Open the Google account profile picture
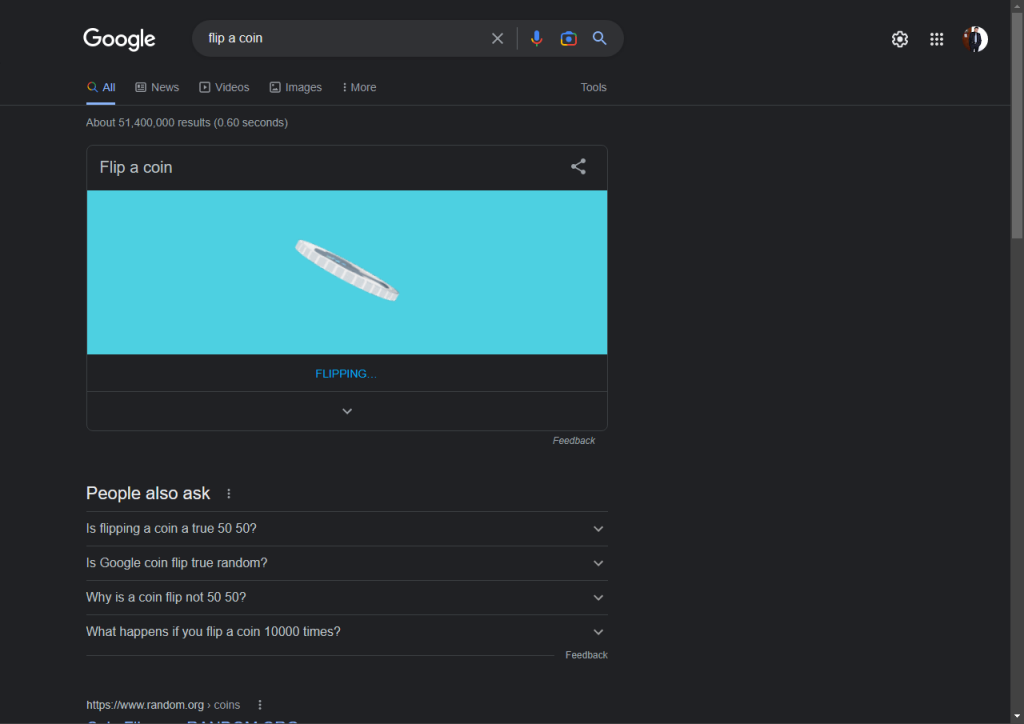 pos(975,39)
